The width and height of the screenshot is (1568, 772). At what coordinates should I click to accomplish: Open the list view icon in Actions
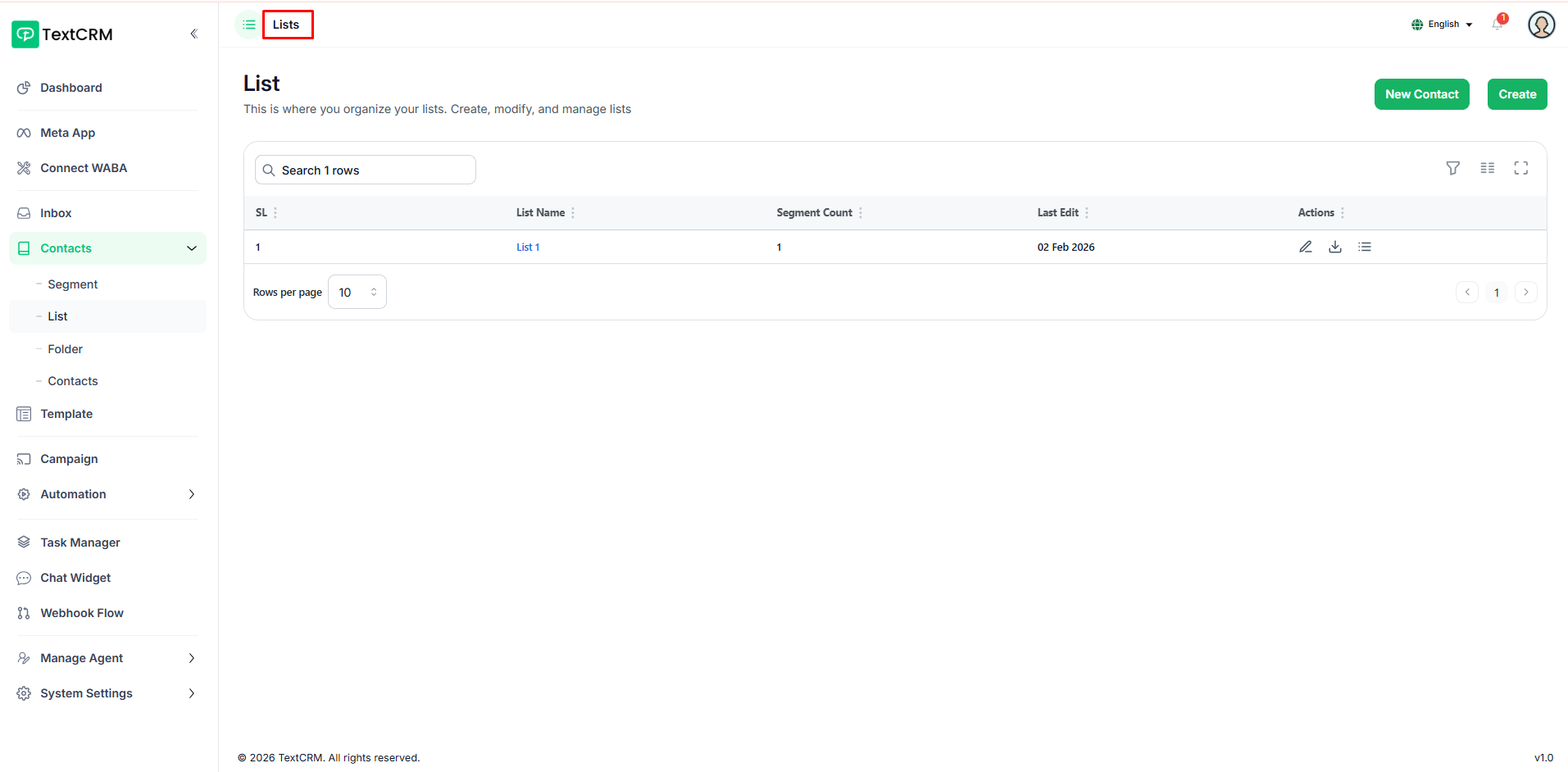pos(1365,247)
